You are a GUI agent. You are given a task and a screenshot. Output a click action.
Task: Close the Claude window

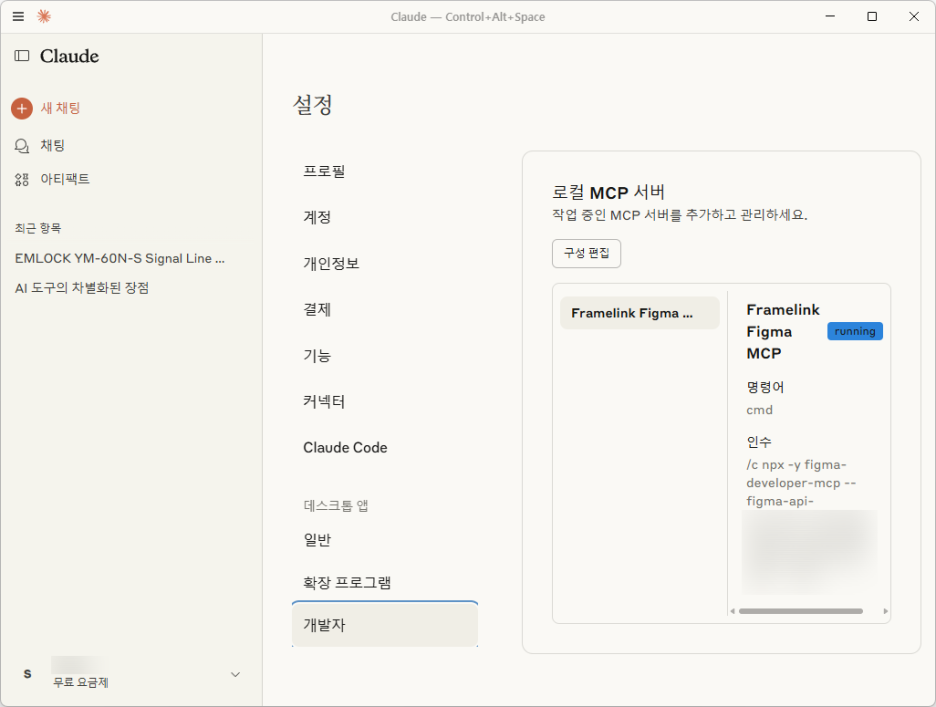pyautogui.click(x=914, y=17)
